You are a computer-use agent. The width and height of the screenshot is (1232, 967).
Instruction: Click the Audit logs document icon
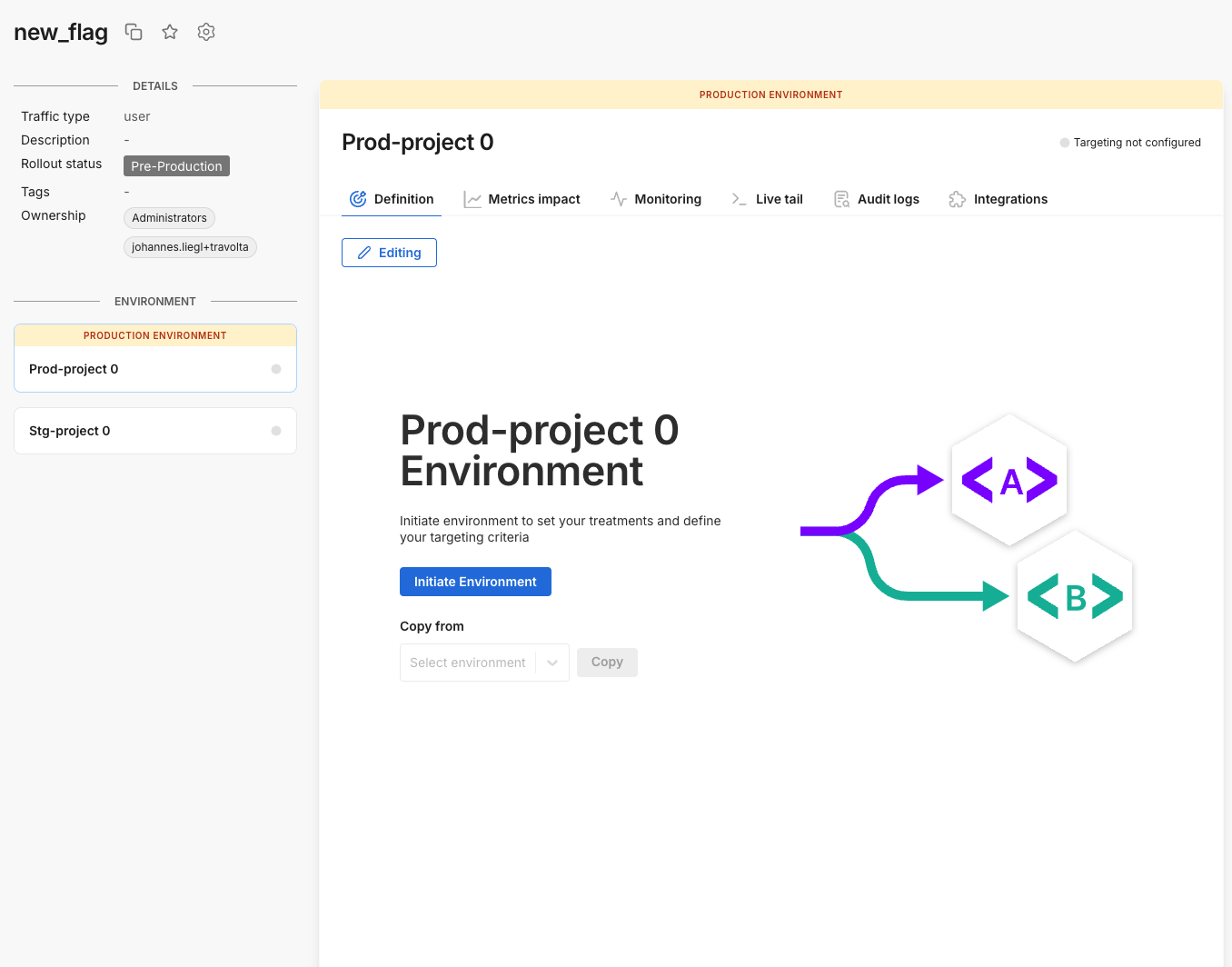pyautogui.click(x=841, y=199)
